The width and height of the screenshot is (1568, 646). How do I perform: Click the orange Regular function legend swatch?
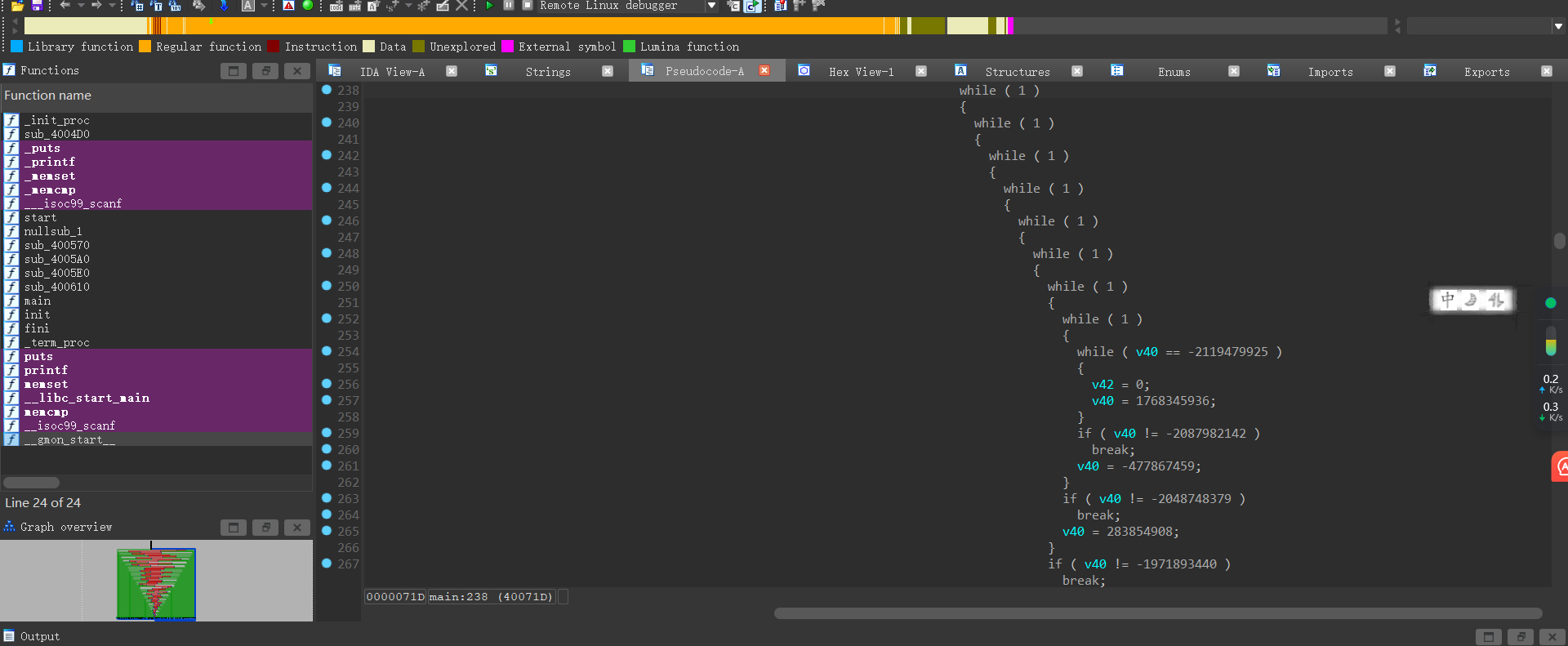(145, 47)
